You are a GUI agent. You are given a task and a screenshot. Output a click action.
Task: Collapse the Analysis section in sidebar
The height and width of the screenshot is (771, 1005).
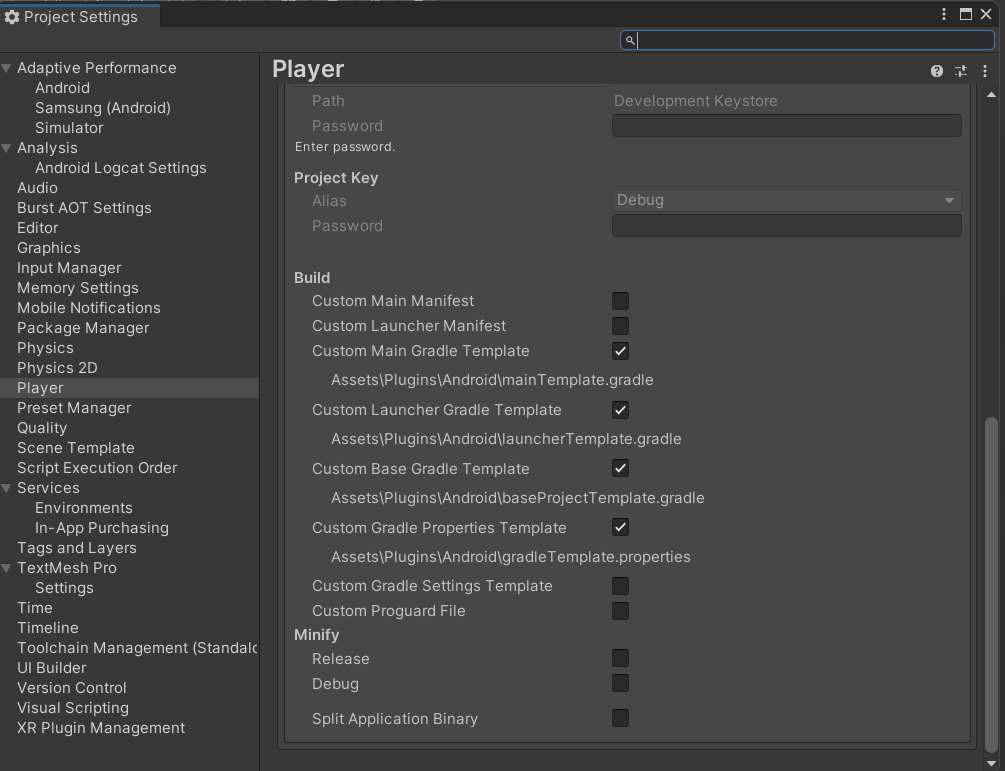(7, 147)
